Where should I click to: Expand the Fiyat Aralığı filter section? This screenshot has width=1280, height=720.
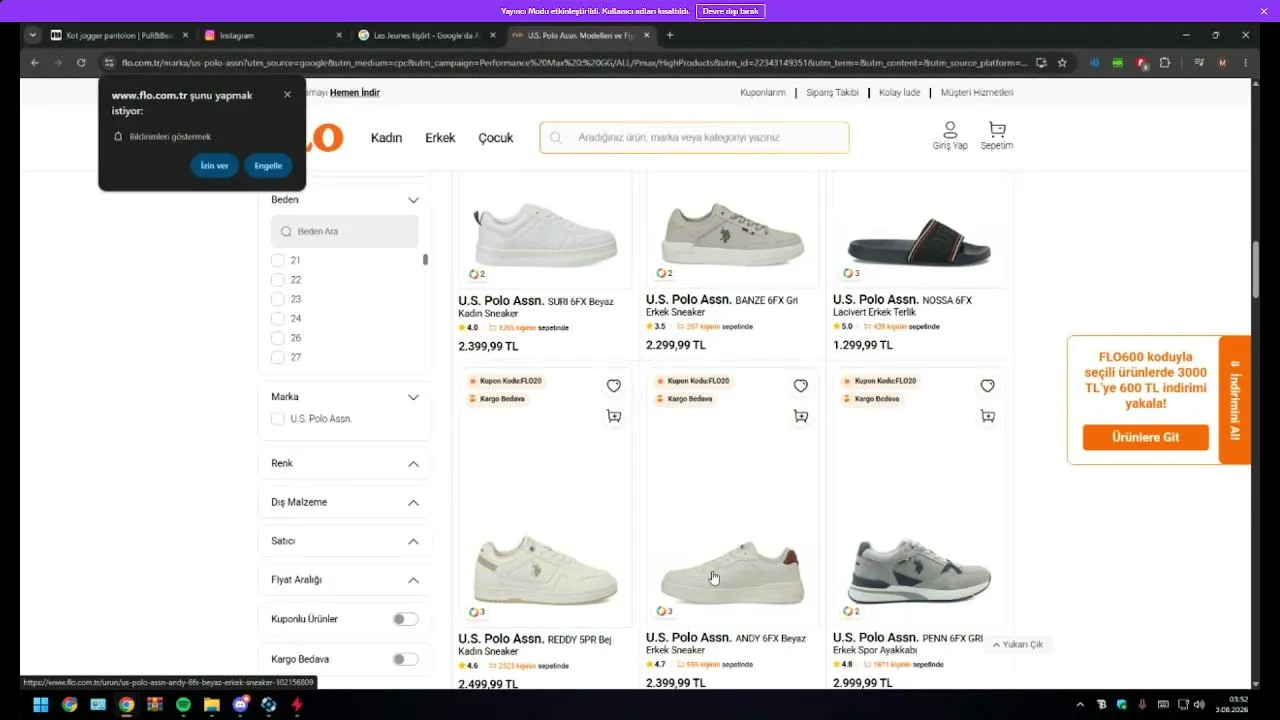tap(413, 580)
